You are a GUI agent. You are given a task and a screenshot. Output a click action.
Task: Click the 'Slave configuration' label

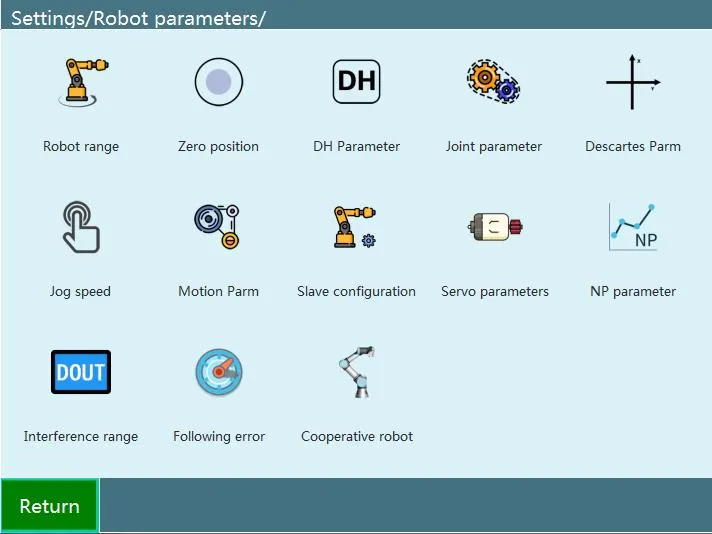point(356,291)
